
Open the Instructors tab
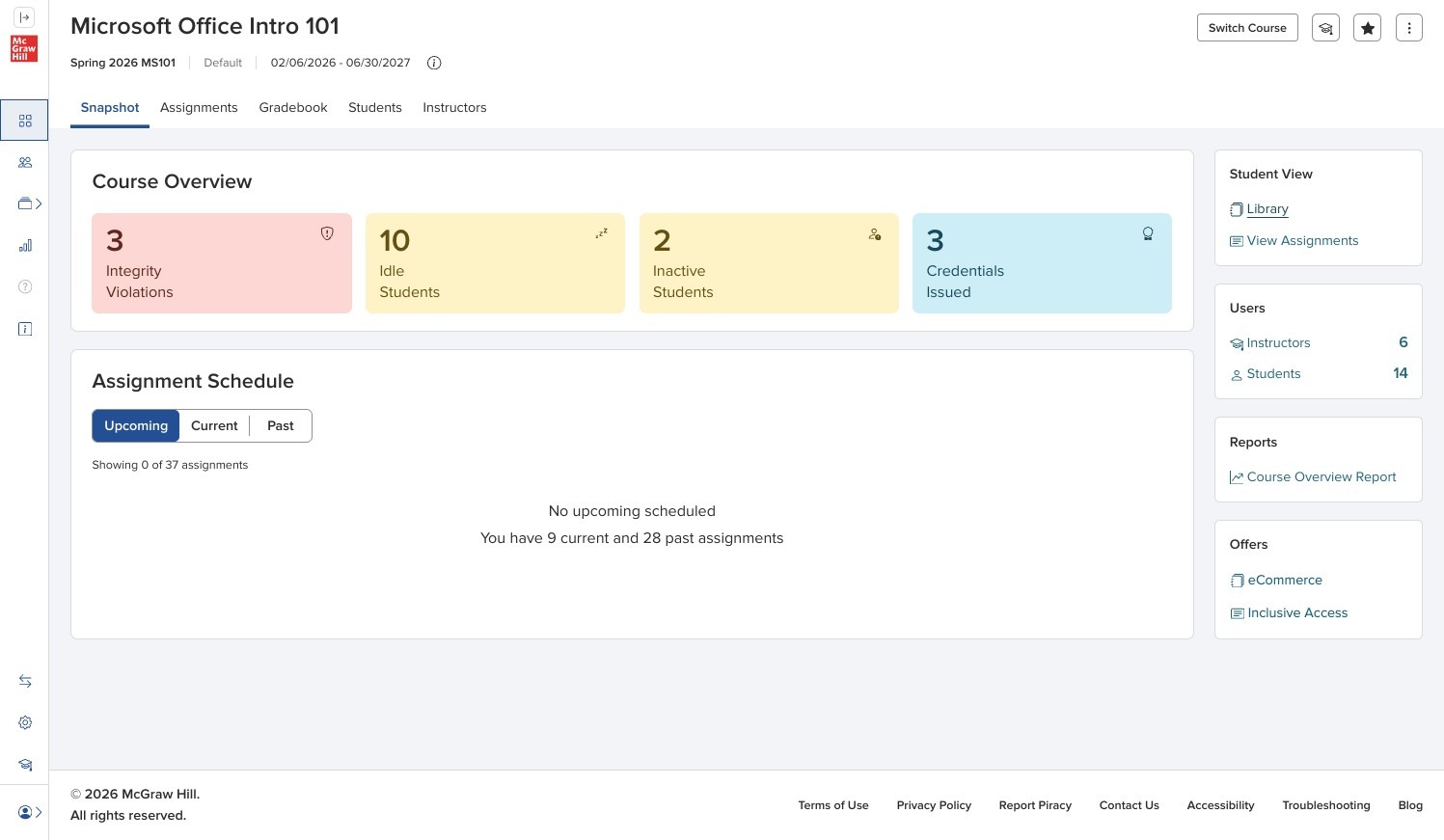[454, 108]
